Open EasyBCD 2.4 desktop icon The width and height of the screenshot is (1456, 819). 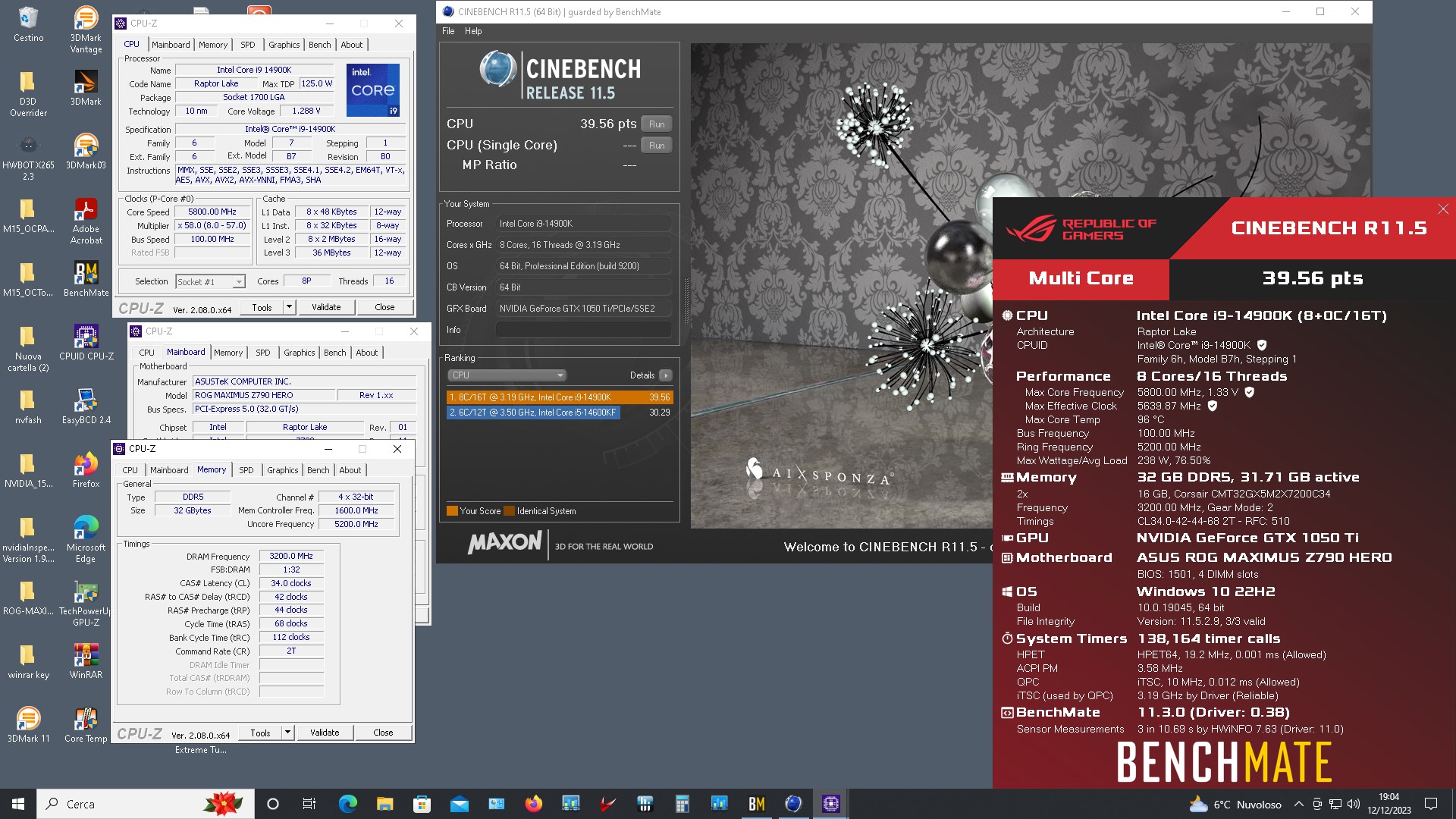coord(86,406)
